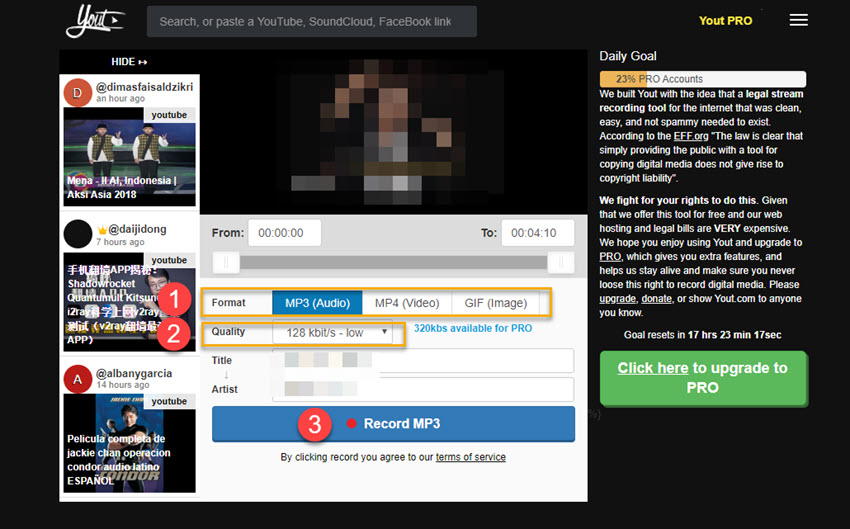Screen dimensions: 850x529
Task: Open the Shadowrocket video thumbnail
Action: 130,302
